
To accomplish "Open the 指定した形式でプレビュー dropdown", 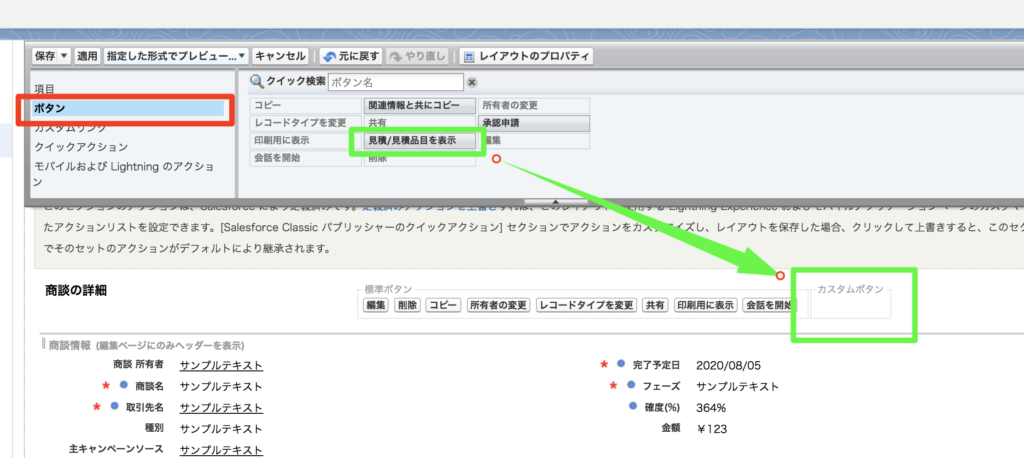I will tap(177, 56).
